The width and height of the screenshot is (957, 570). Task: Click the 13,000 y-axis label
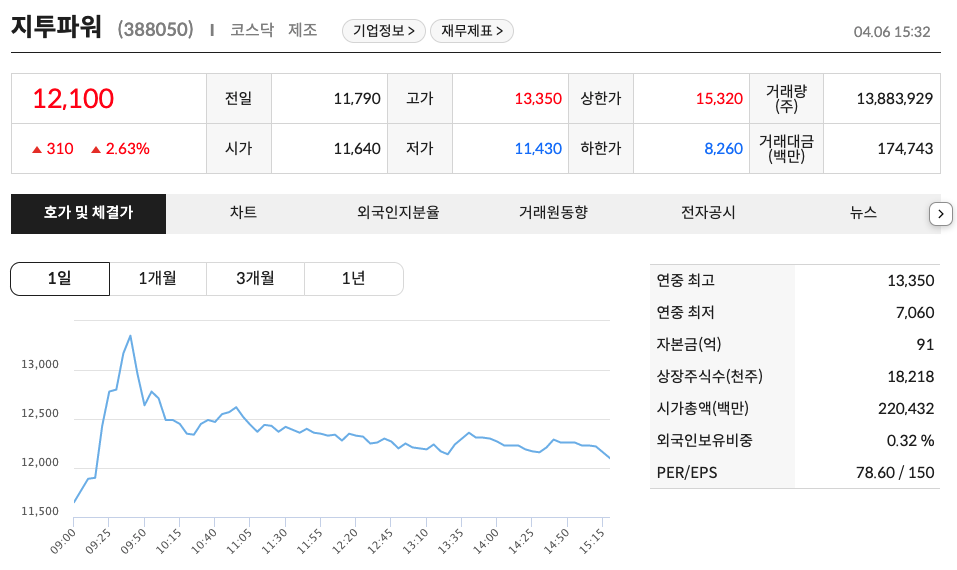(x=40, y=364)
